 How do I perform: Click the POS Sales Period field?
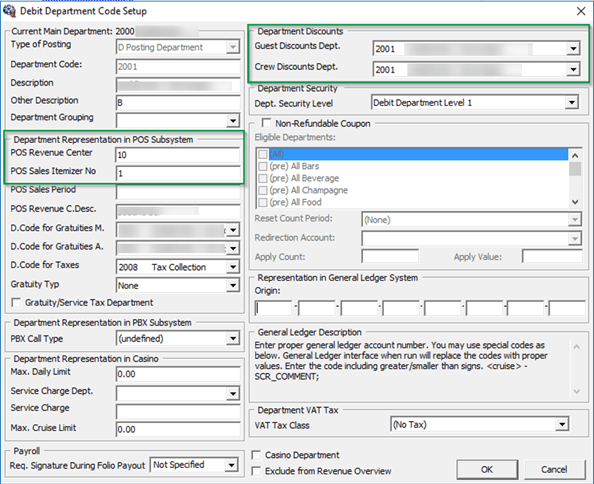(x=178, y=192)
